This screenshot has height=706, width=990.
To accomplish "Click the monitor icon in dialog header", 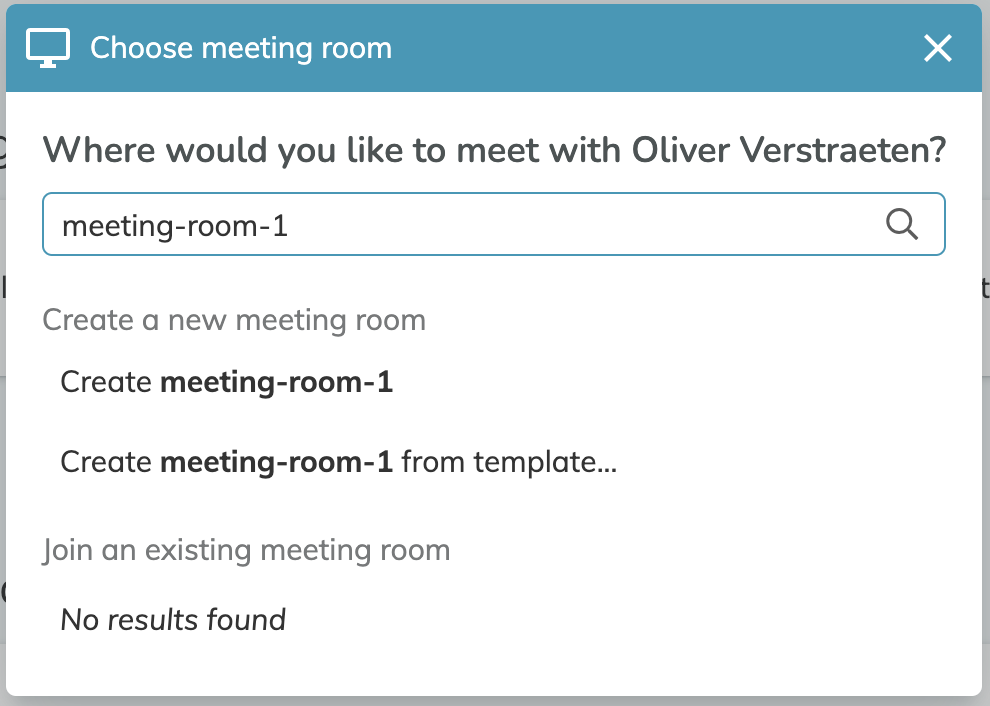I will [x=48, y=48].
